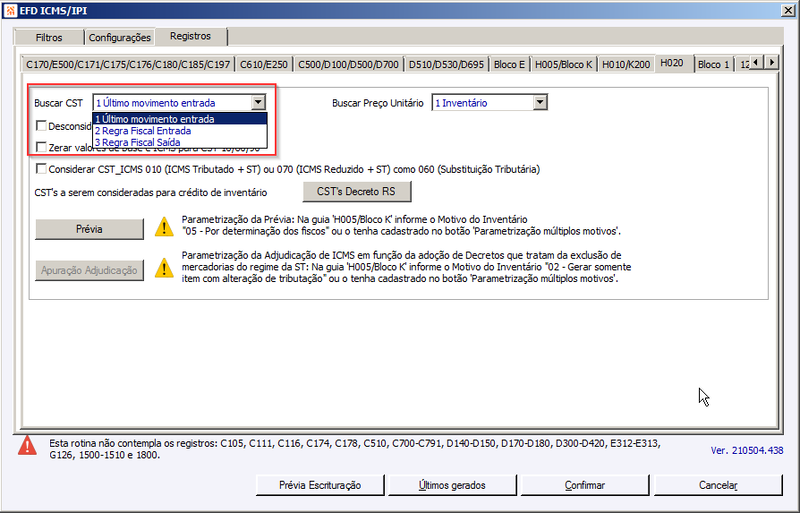Open the CST's Decreto RS button
This screenshot has height=513, width=800.
coord(357,191)
